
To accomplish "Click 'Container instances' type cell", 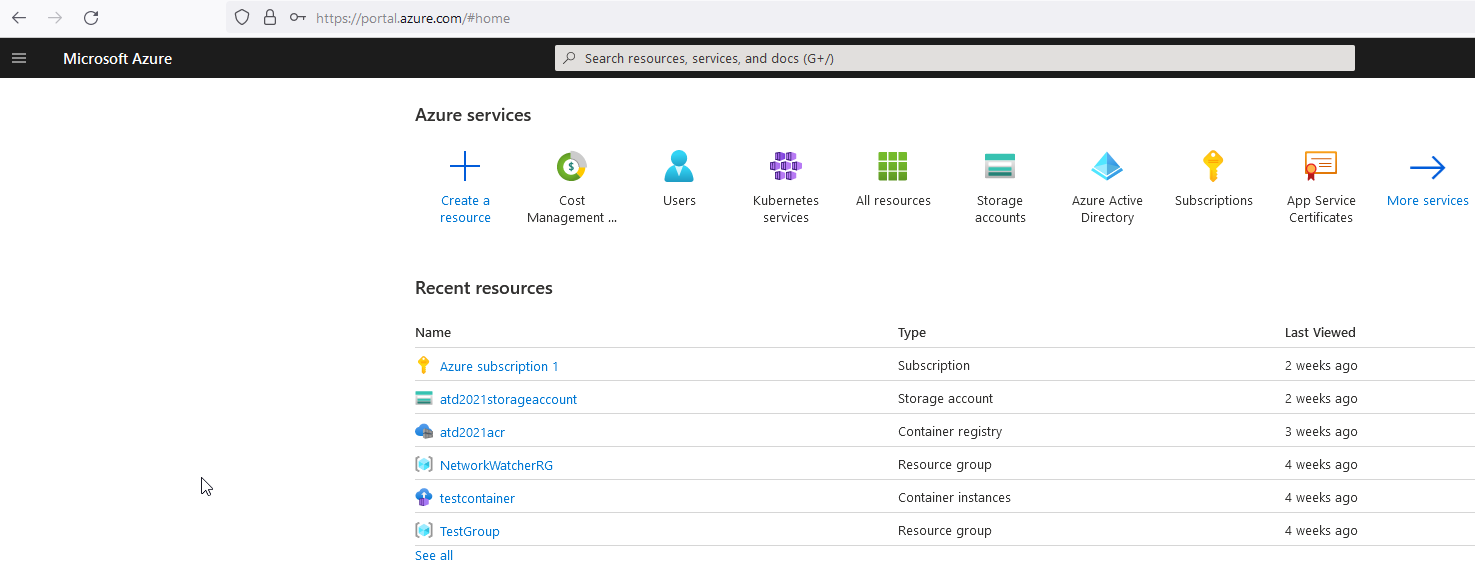I will pos(954,497).
